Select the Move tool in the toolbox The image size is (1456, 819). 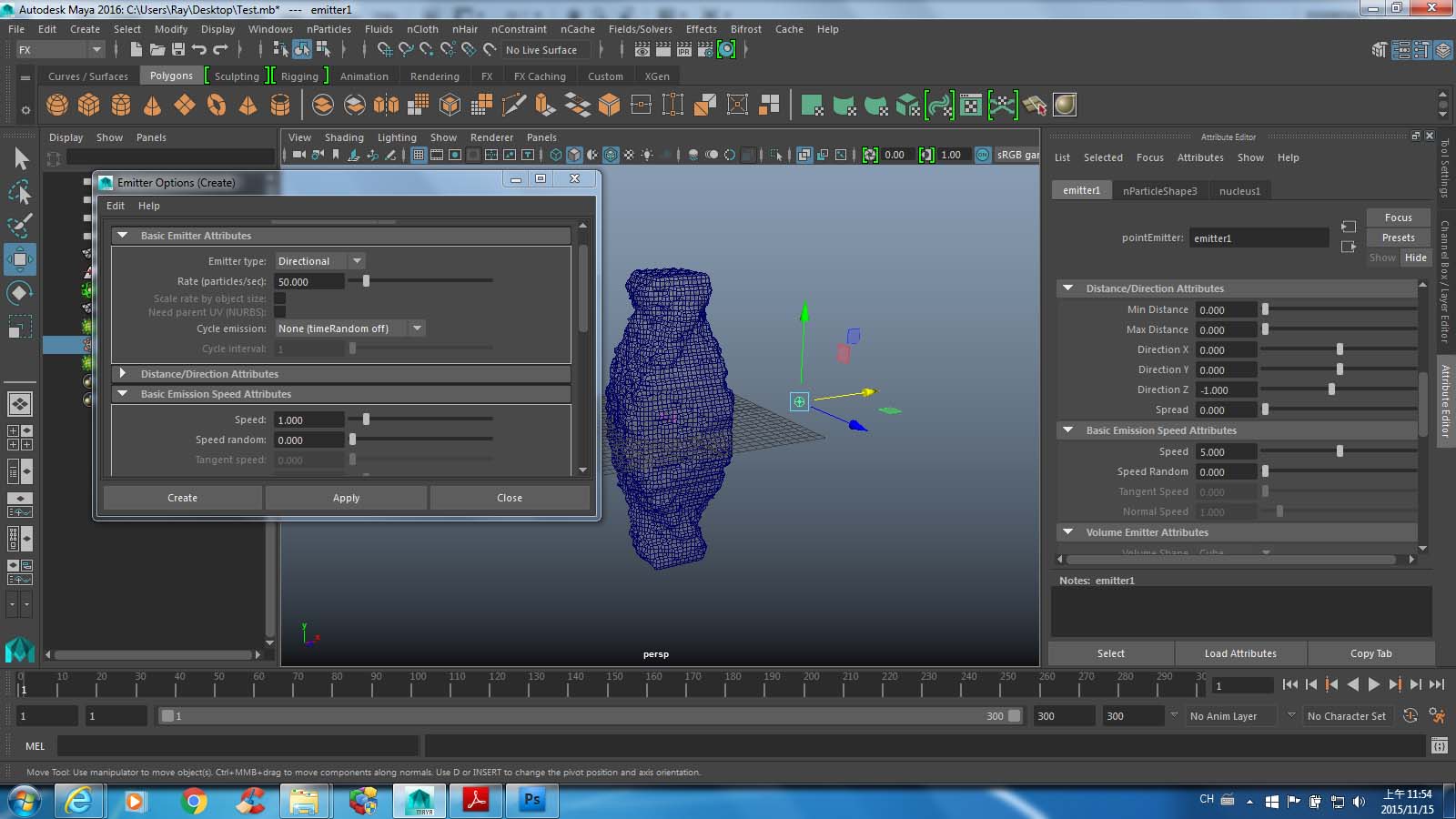20,258
